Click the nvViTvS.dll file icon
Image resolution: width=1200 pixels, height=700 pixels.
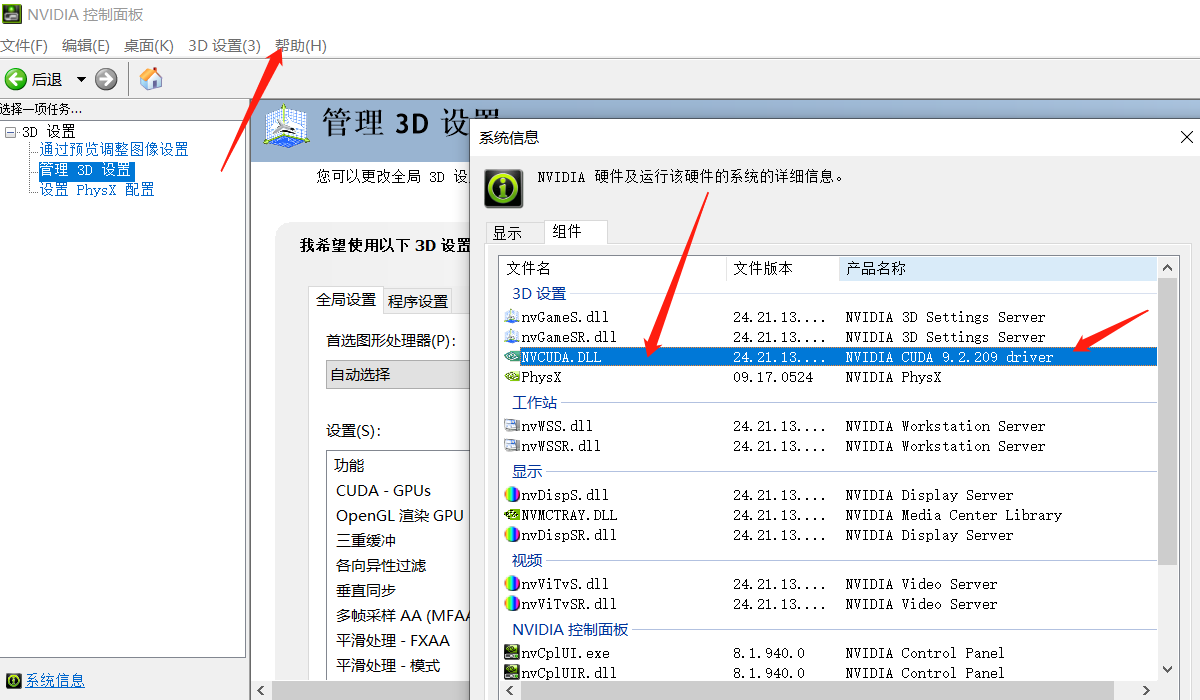click(512, 584)
